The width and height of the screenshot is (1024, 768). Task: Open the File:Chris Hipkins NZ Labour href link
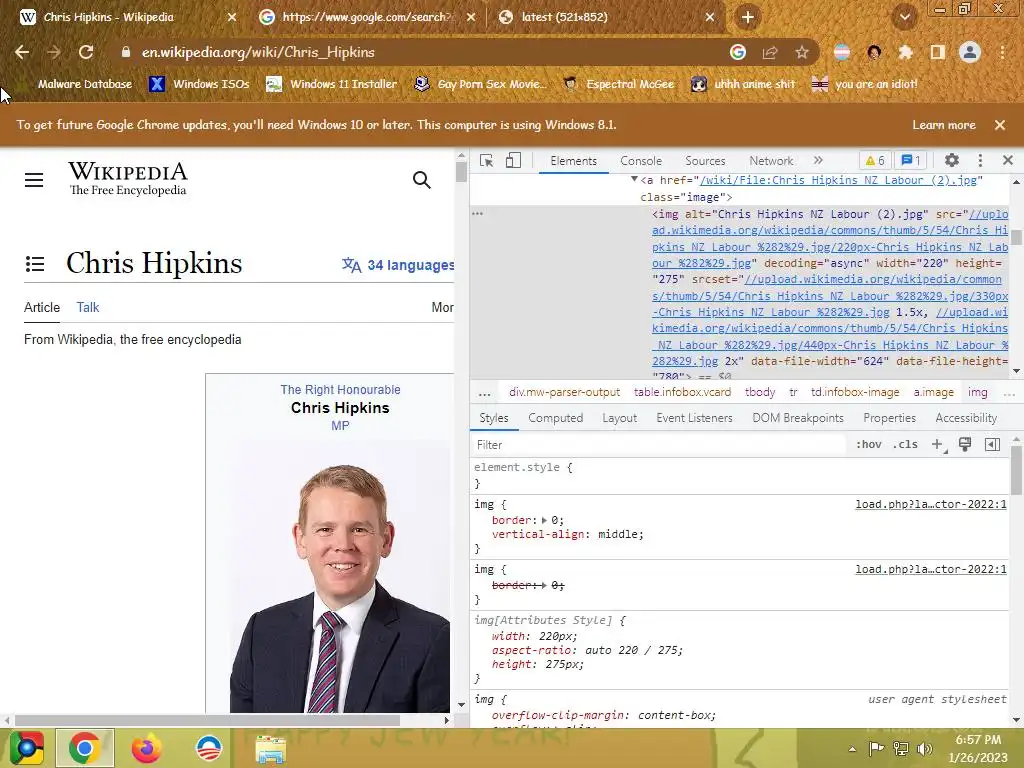(x=838, y=180)
